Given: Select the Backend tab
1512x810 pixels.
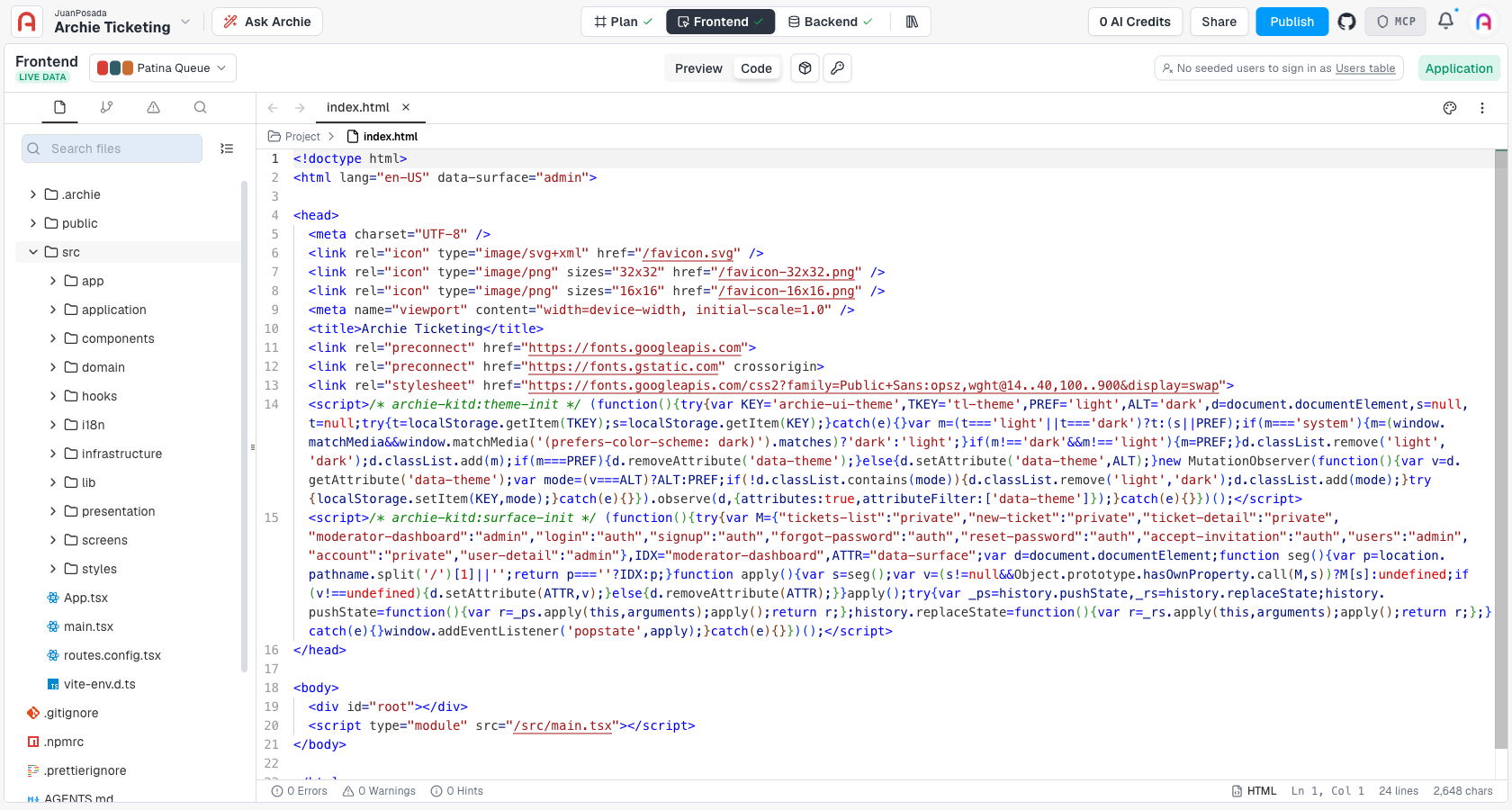Looking at the screenshot, I should [830, 22].
